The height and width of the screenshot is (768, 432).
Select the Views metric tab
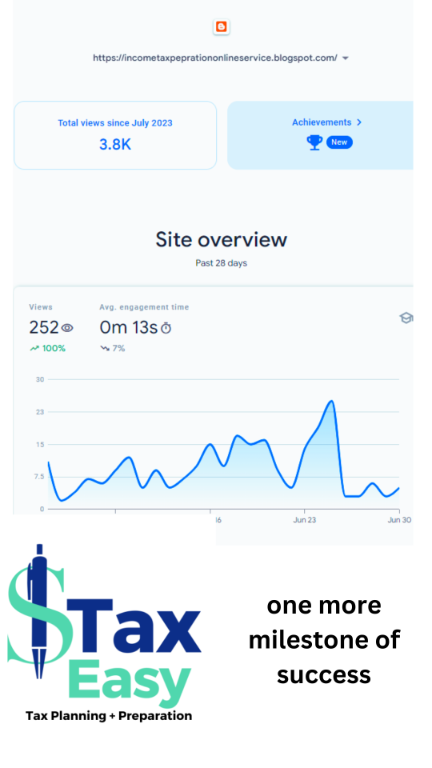coord(51,327)
